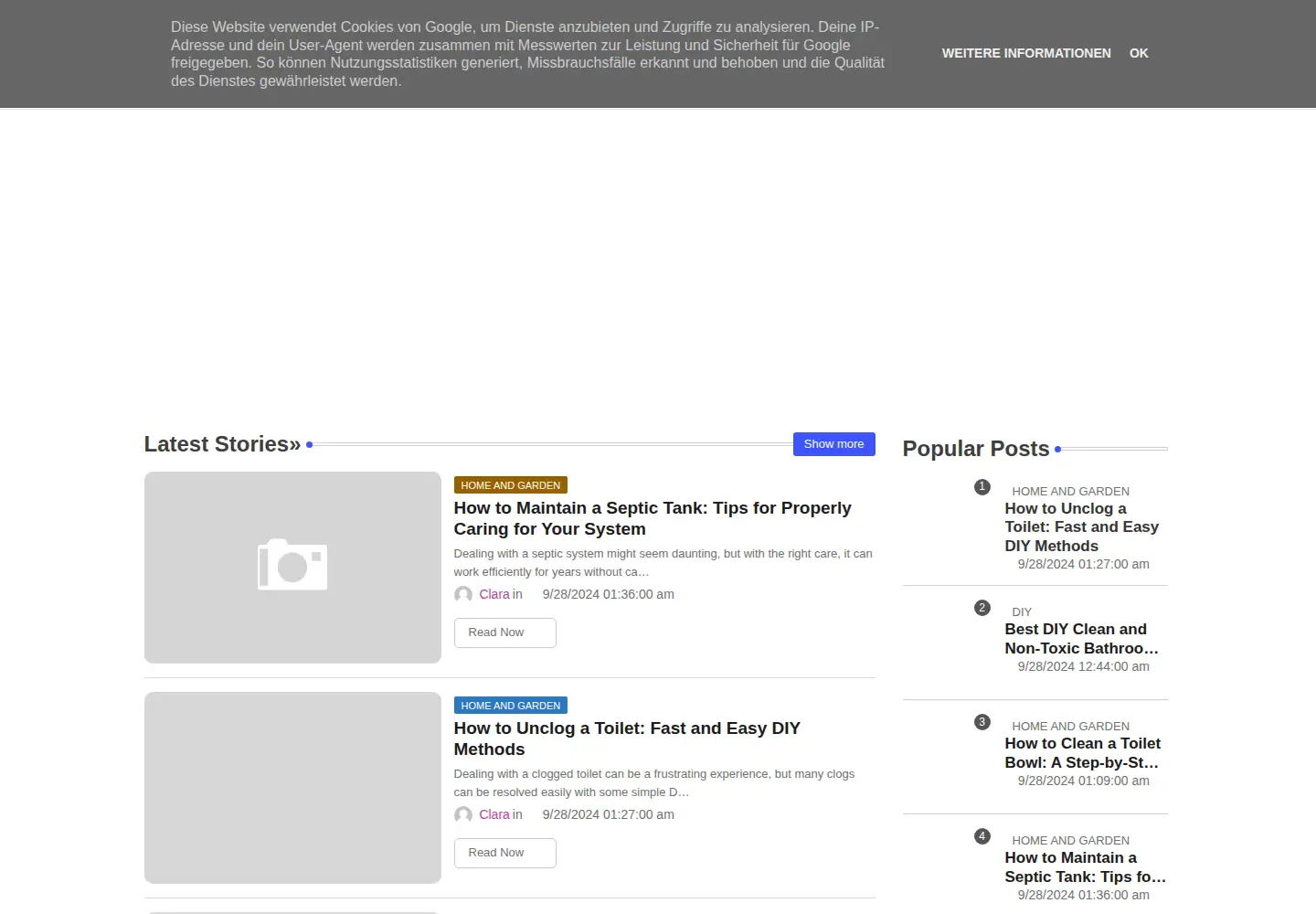The image size is (1316, 914).
Task: Click HOME AND GARDEN label above popular post 3
Action: pyautogui.click(x=1070, y=727)
